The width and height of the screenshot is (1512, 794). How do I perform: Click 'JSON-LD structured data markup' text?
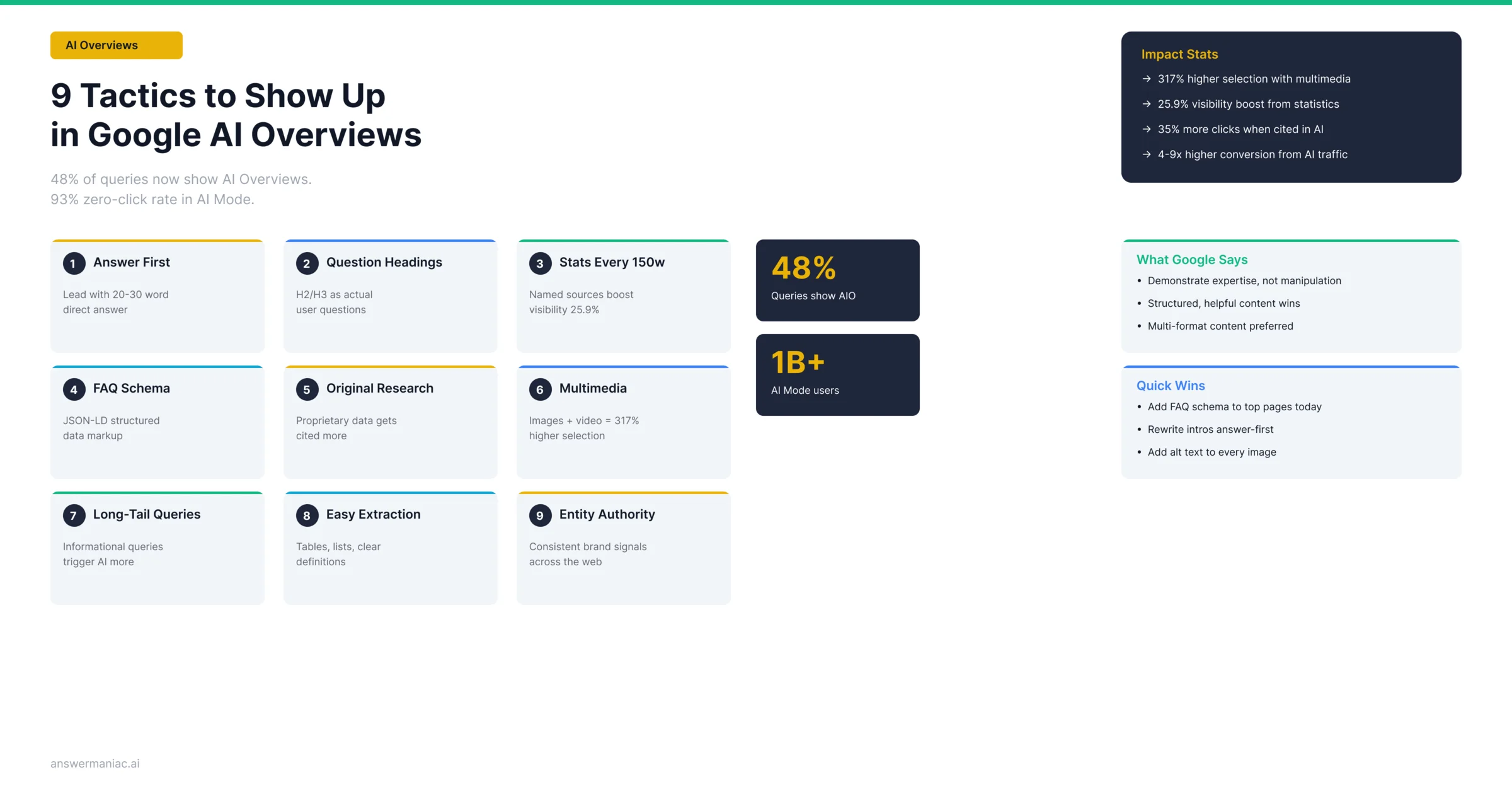(112, 429)
